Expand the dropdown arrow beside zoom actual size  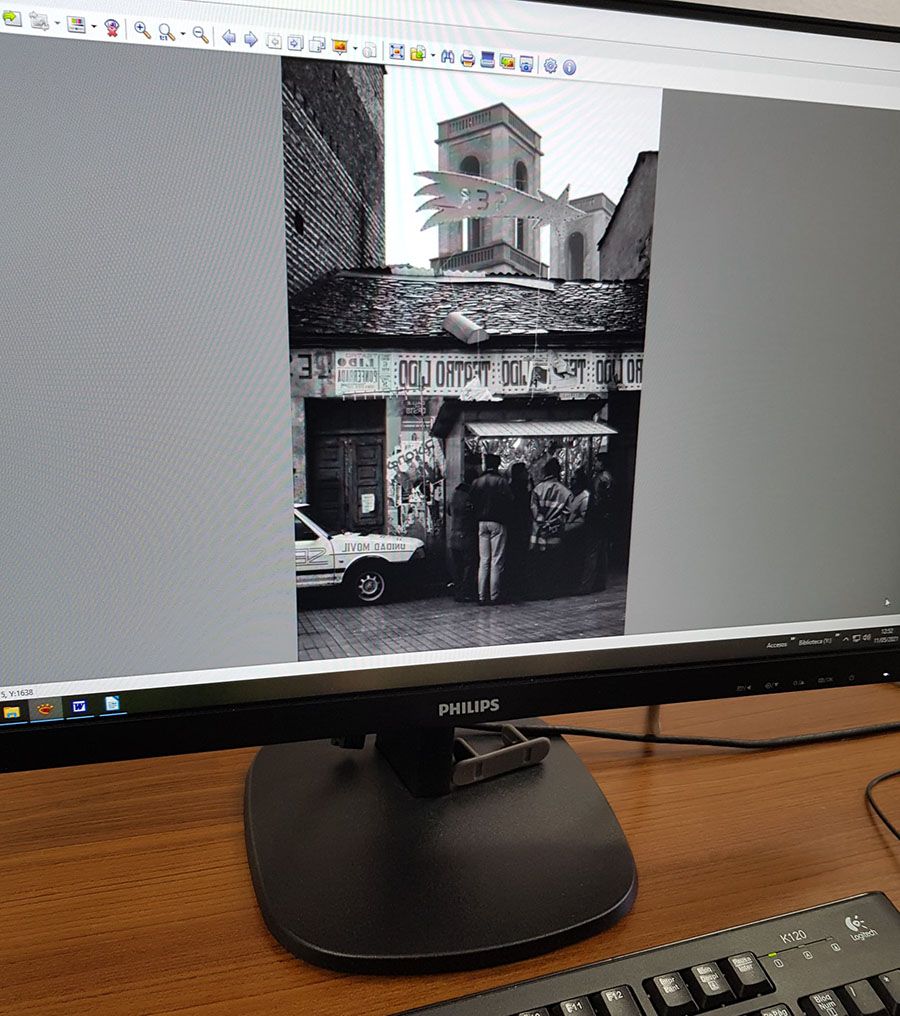pyautogui.click(x=182, y=34)
